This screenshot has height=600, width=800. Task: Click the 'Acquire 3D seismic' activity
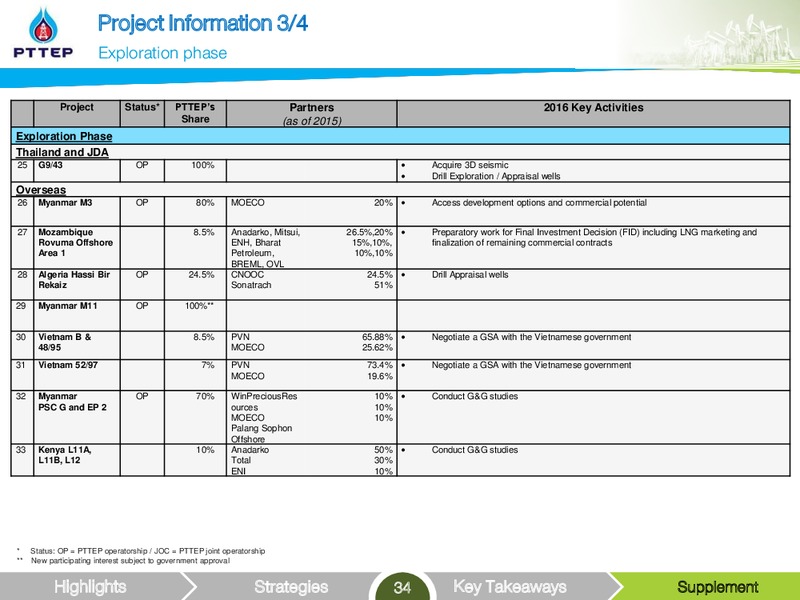pyautogui.click(x=470, y=165)
